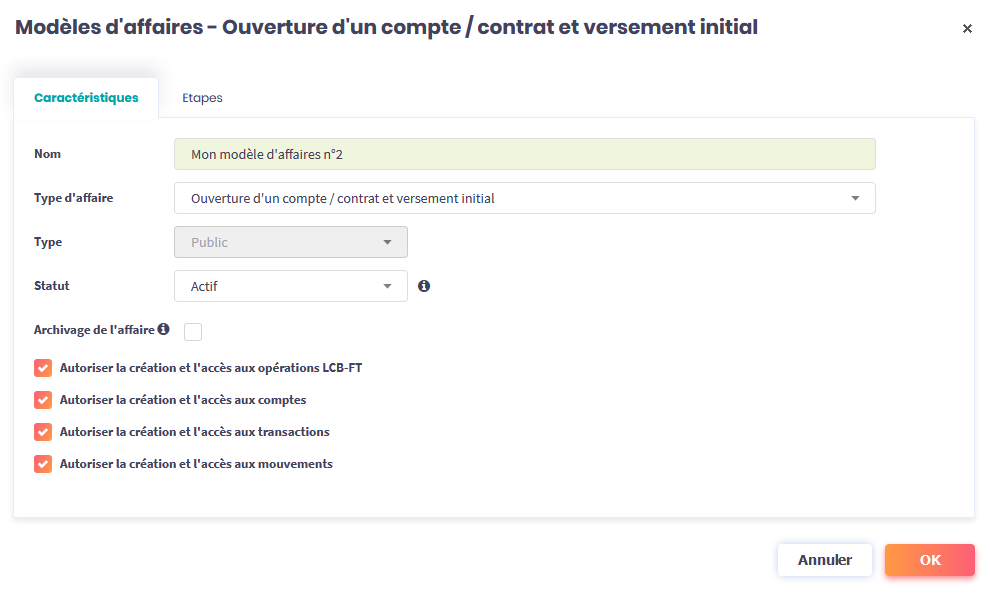Disable creation and access to transactions

pyautogui.click(x=43, y=432)
